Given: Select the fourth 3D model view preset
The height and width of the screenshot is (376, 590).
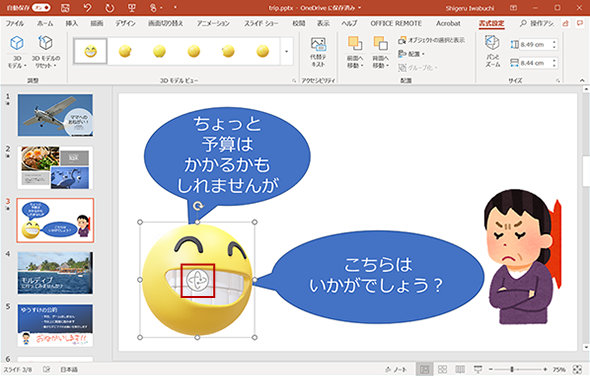Looking at the screenshot, I should click(x=194, y=51).
